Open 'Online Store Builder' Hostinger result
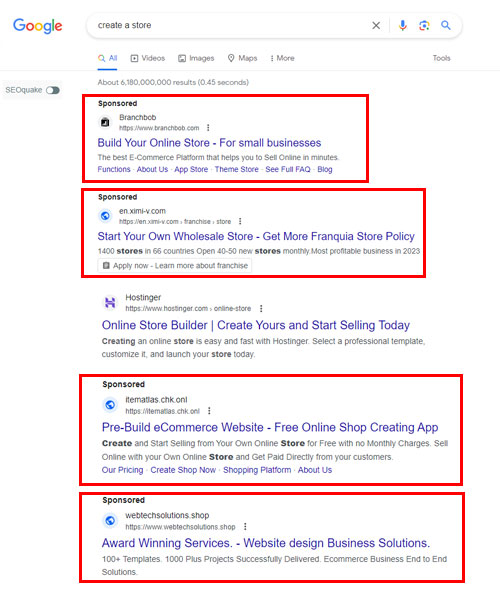 pyautogui.click(x=256, y=325)
